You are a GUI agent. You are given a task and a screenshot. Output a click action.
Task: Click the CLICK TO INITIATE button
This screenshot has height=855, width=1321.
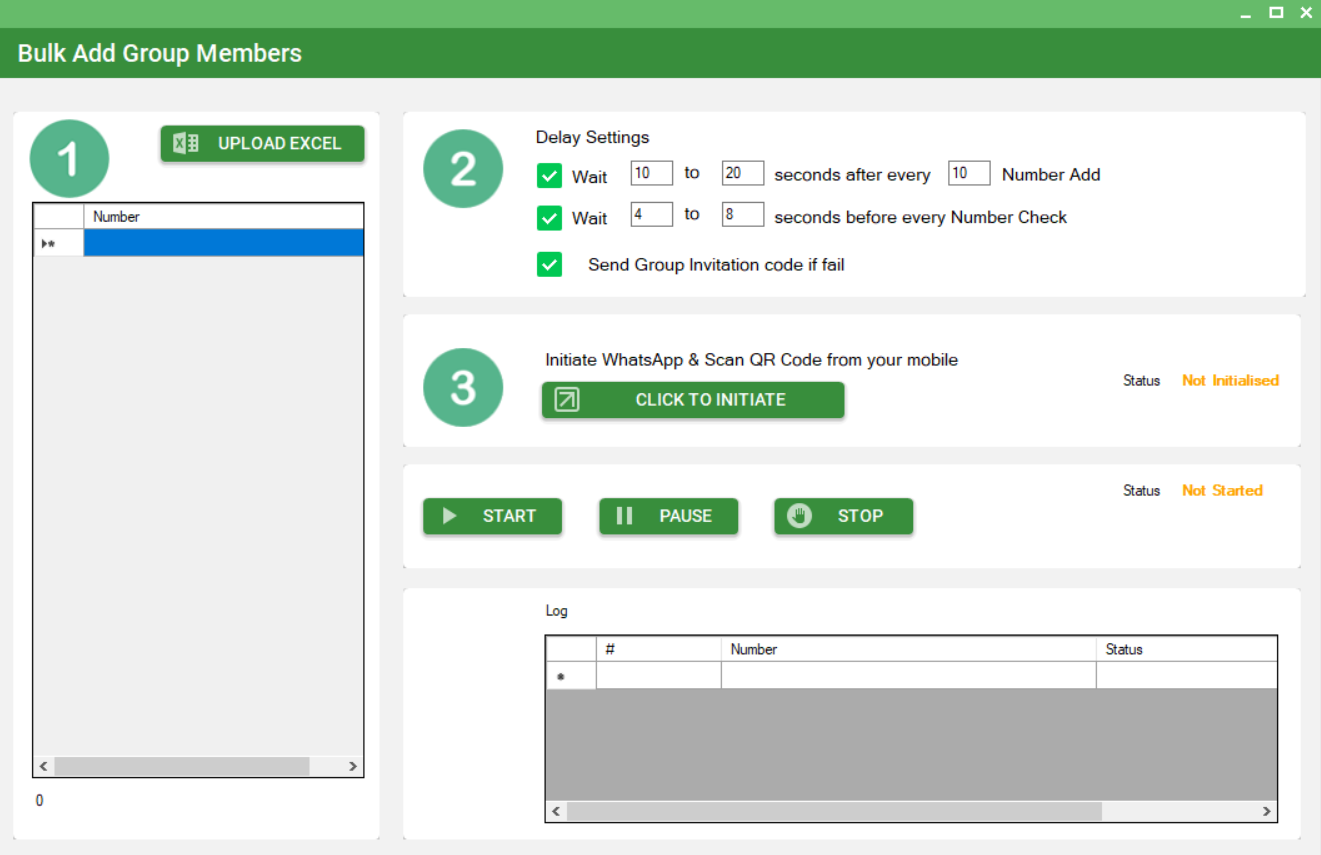coord(693,400)
